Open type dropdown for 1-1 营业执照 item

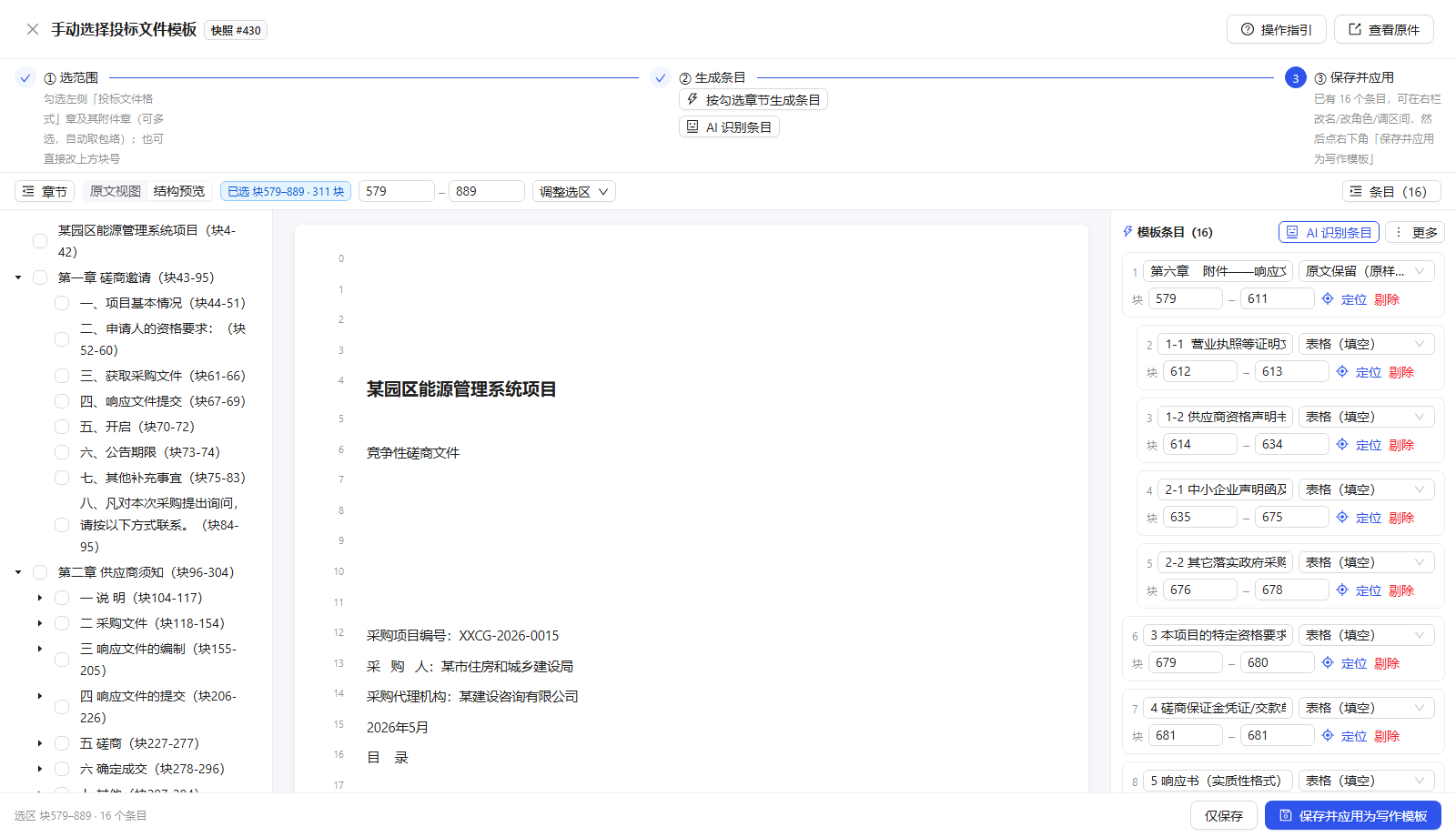(x=1366, y=344)
